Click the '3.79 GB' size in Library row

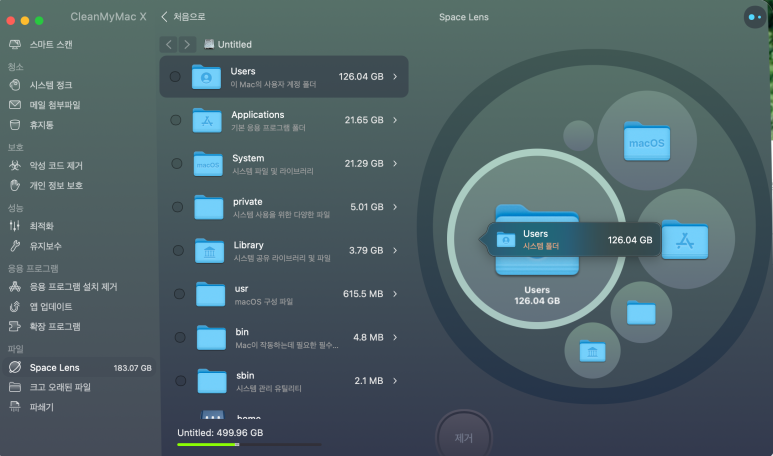[366, 250]
